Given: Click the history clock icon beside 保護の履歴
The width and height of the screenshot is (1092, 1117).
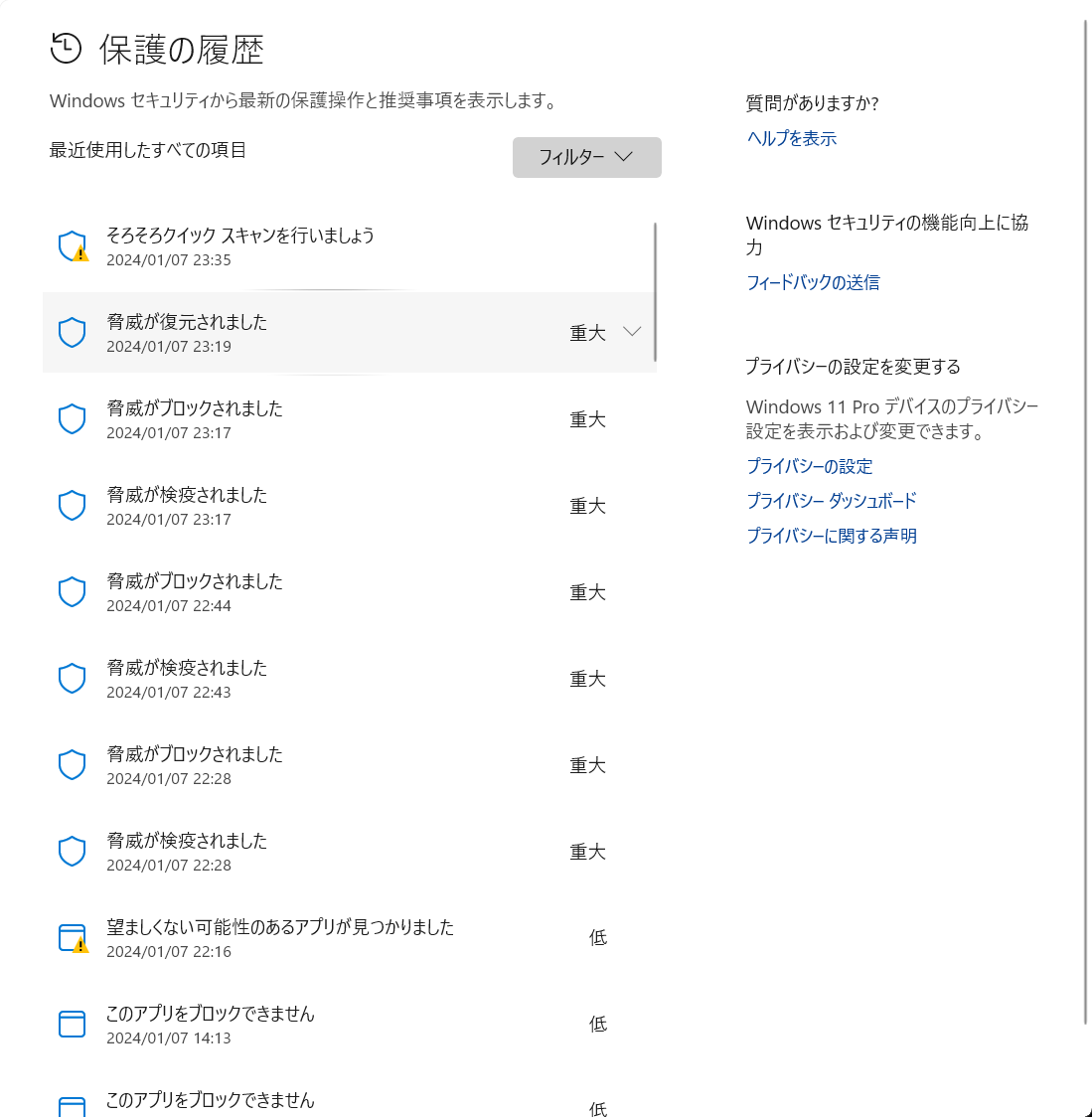Looking at the screenshot, I should (x=67, y=49).
